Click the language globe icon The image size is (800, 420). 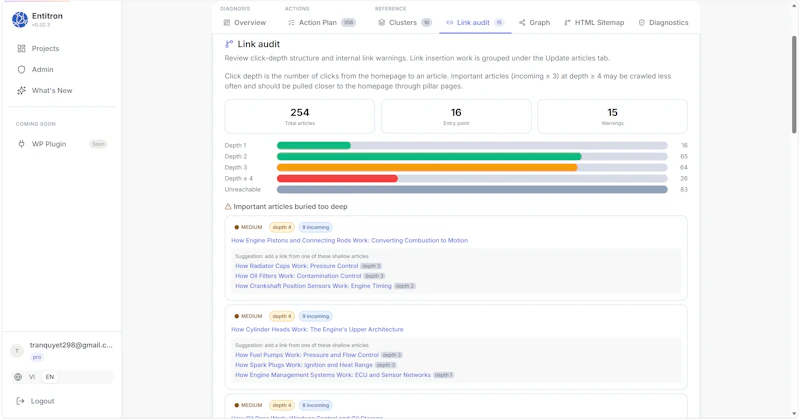pyautogui.click(x=18, y=377)
